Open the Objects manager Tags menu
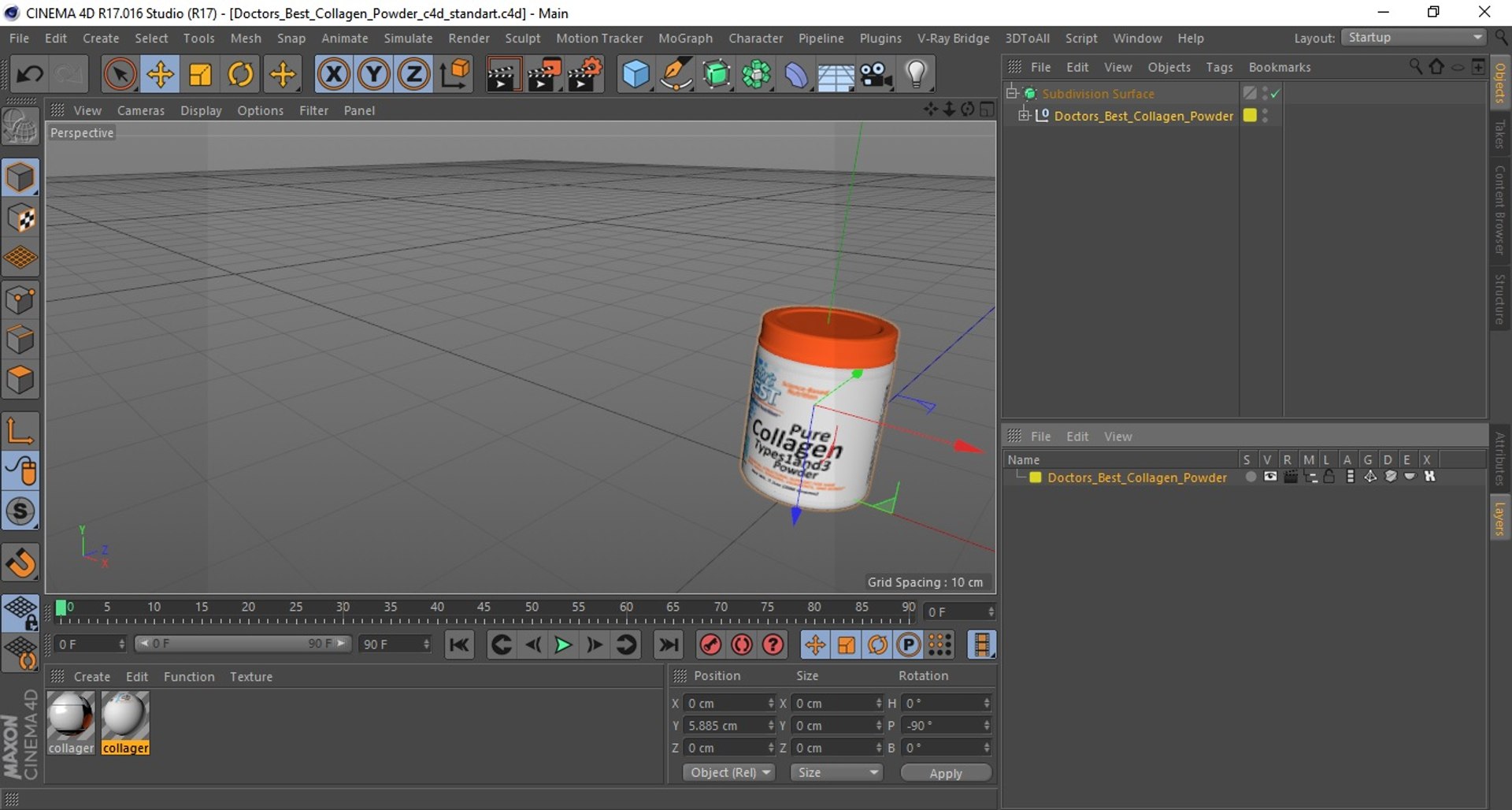The image size is (1512, 810). point(1219,68)
